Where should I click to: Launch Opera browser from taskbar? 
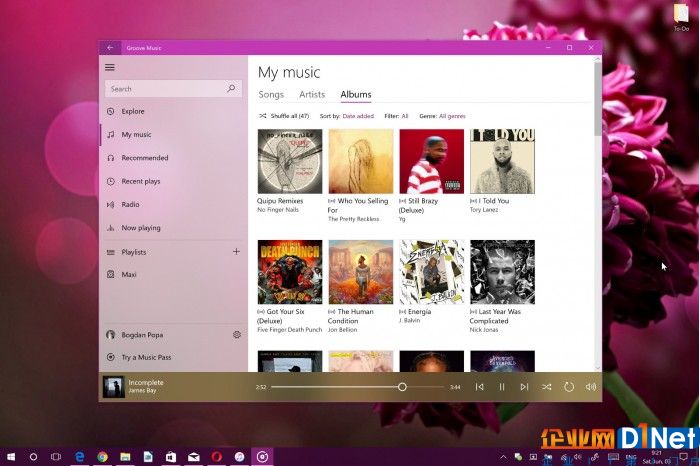217,457
